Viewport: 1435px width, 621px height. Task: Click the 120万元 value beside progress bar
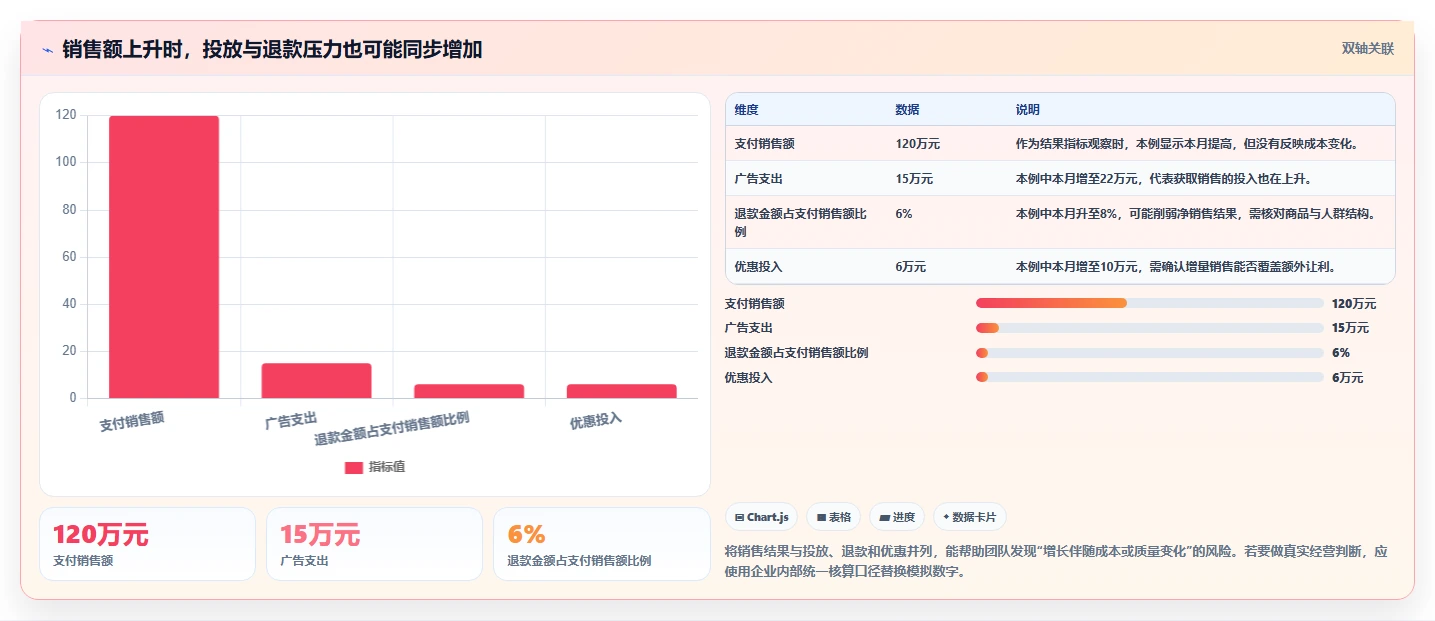(x=1354, y=304)
